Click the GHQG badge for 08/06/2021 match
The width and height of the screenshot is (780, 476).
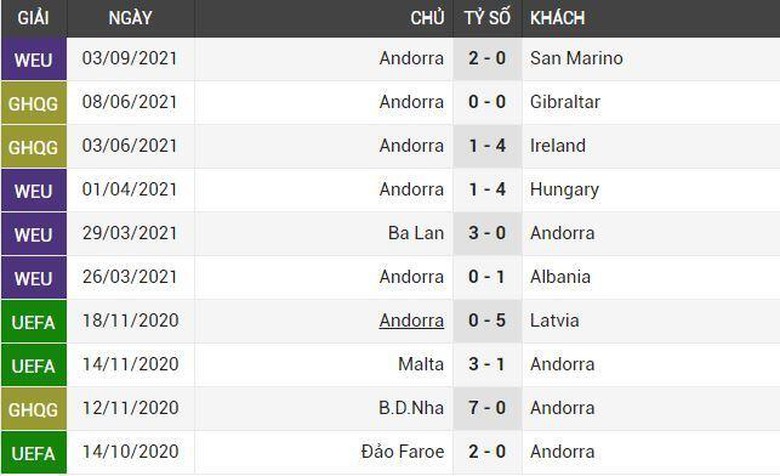click(x=33, y=103)
